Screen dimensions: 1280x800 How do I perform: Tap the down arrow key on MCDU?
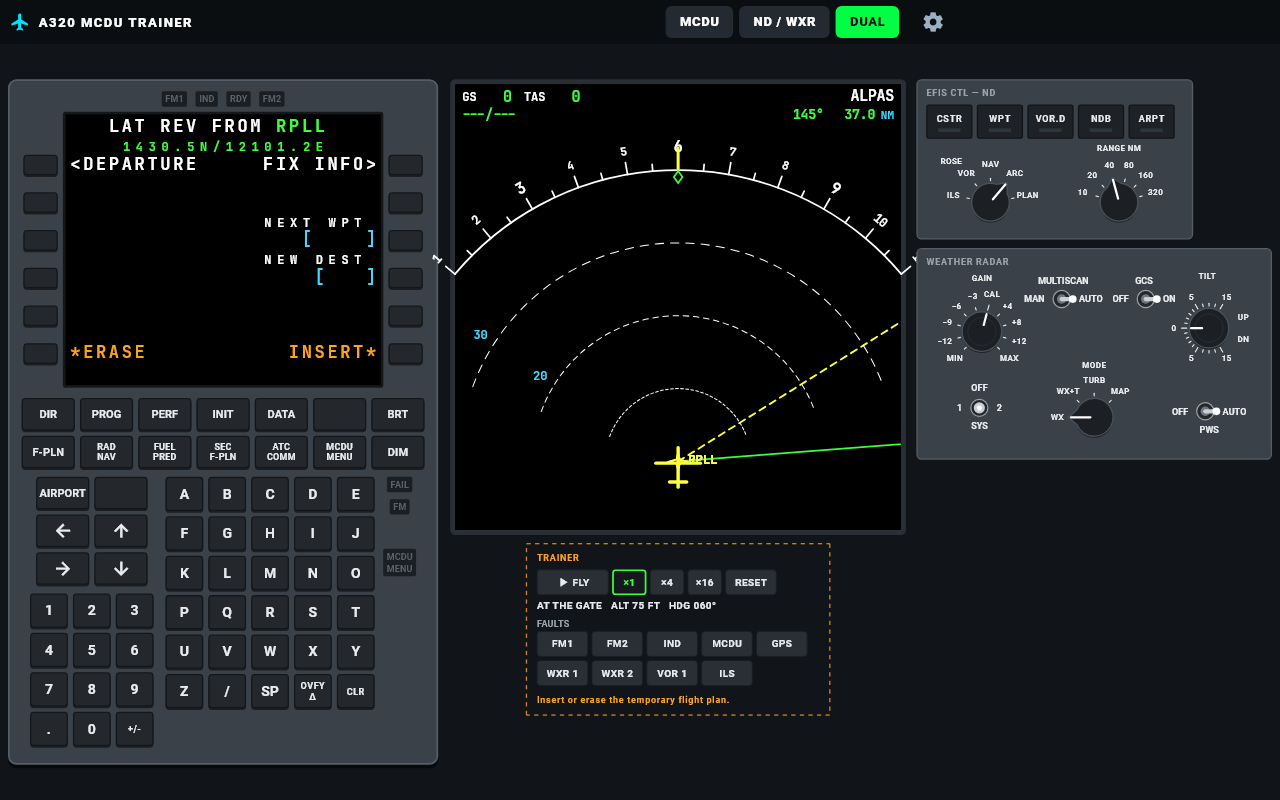[121, 569]
